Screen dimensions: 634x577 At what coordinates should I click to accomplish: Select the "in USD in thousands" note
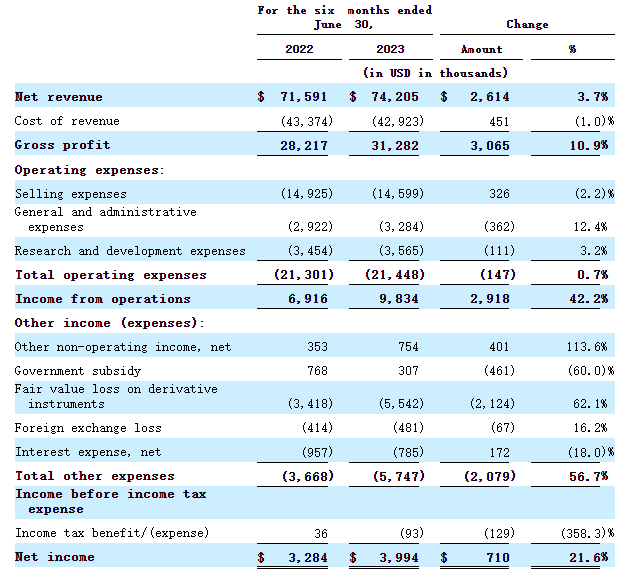(435, 73)
